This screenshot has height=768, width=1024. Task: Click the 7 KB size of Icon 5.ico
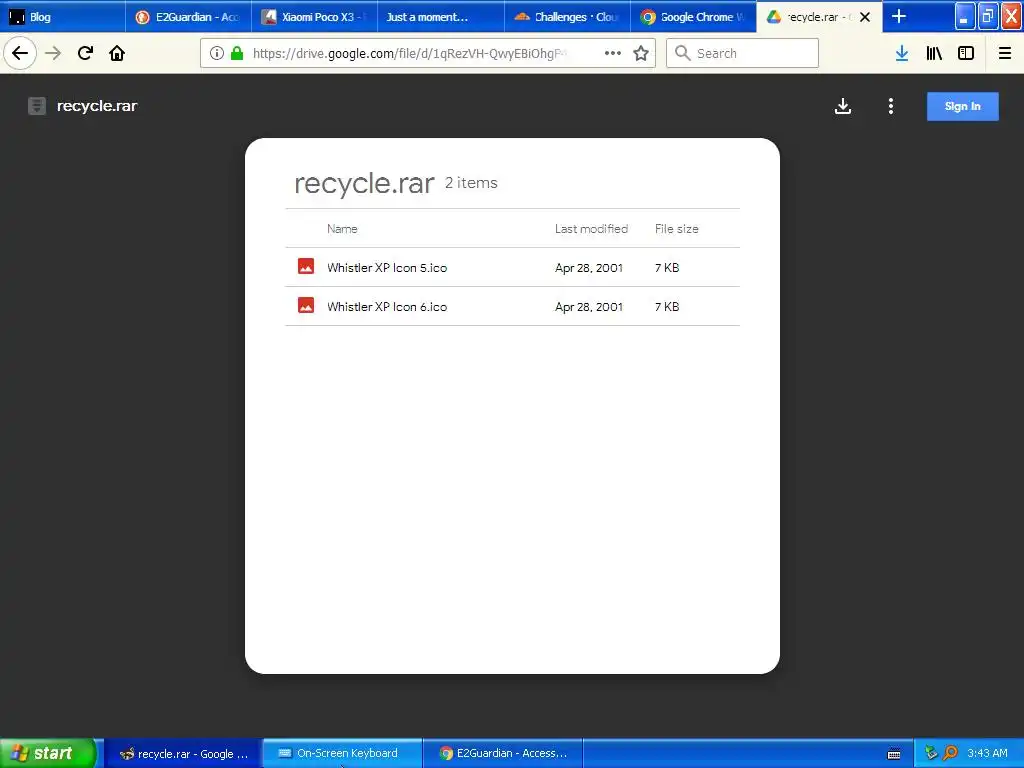pyautogui.click(x=667, y=268)
